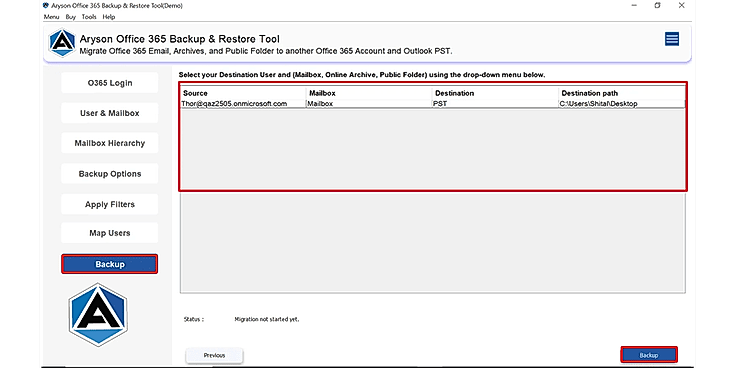Open the Backup Options step

click(110, 174)
